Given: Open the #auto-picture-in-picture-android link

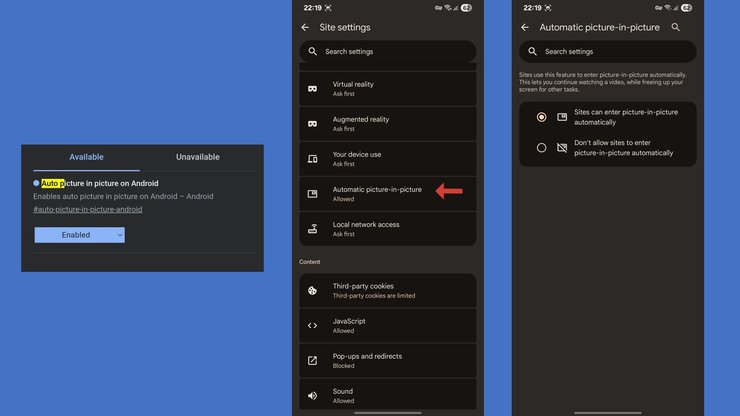Looking at the screenshot, I should (87, 210).
